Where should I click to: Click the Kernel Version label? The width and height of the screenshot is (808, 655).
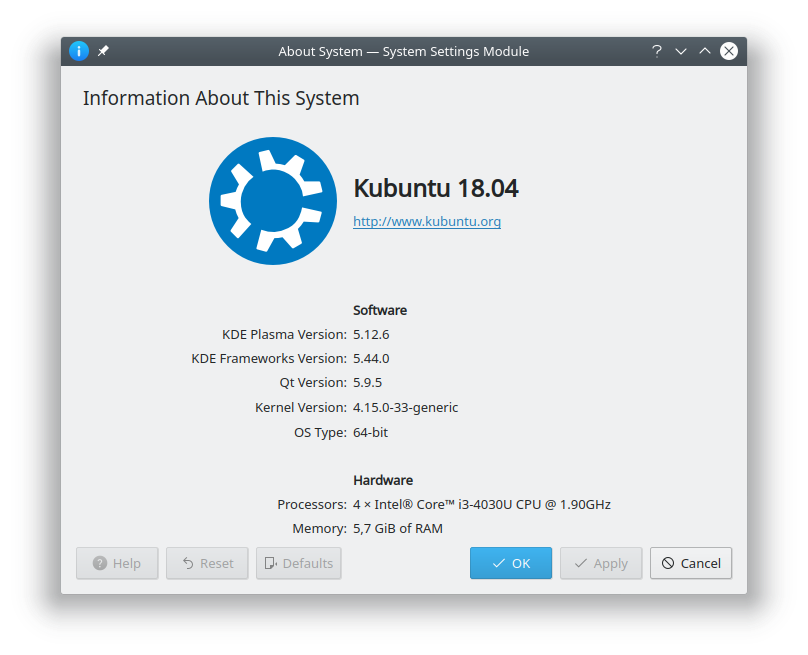pyautogui.click(x=301, y=407)
